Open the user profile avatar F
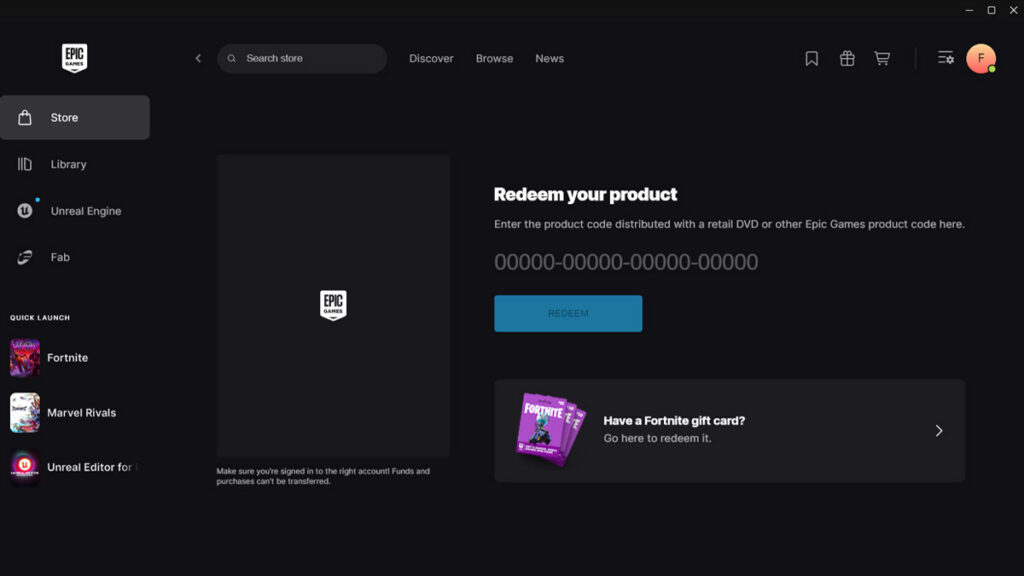Viewport: 1024px width, 576px height. pyautogui.click(x=981, y=58)
